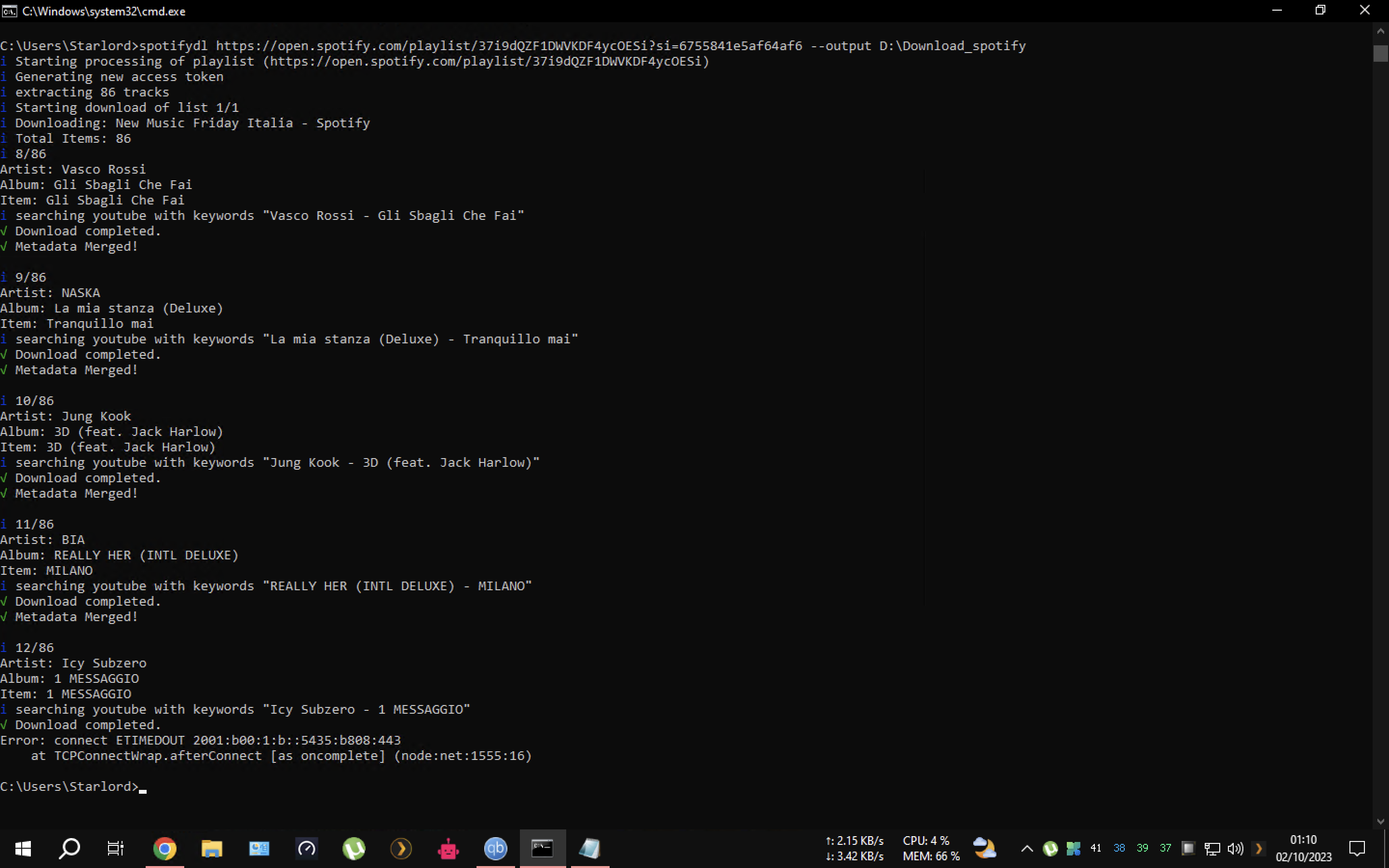The height and width of the screenshot is (868, 1389).
Task: Open Google Chrome from the taskbar
Action: [164, 848]
